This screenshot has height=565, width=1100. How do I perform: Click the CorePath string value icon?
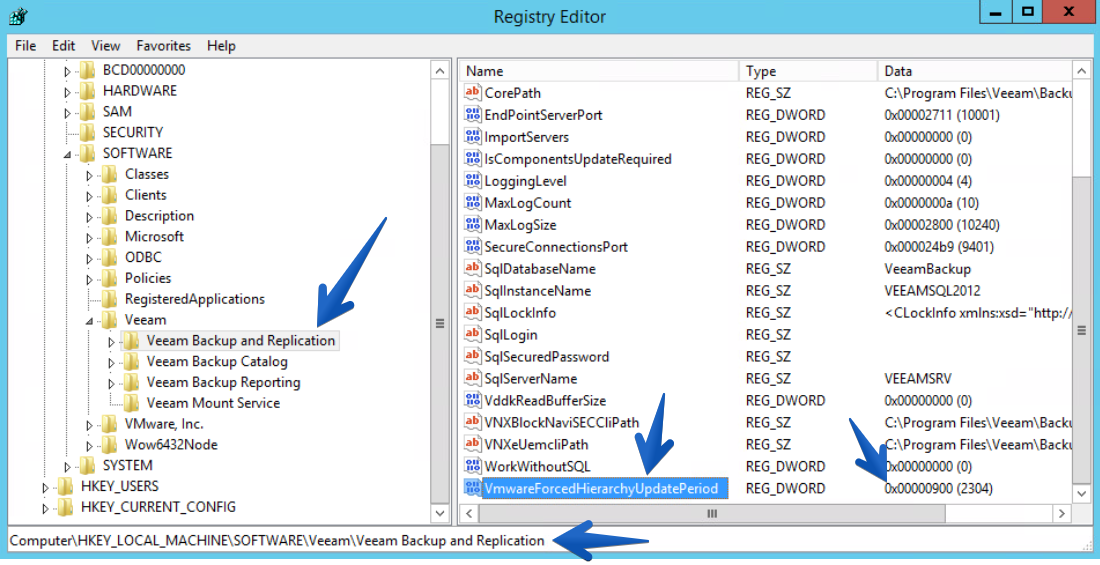[473, 93]
